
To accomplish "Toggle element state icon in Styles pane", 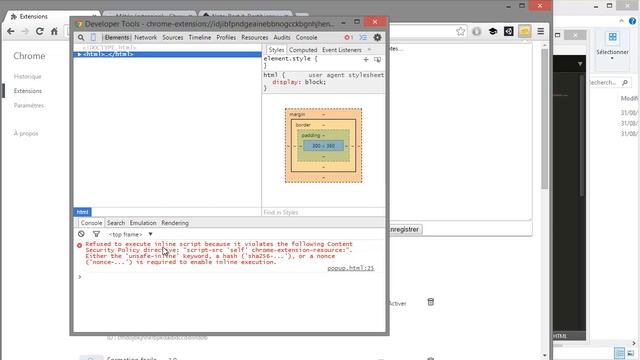I will point(378,60).
